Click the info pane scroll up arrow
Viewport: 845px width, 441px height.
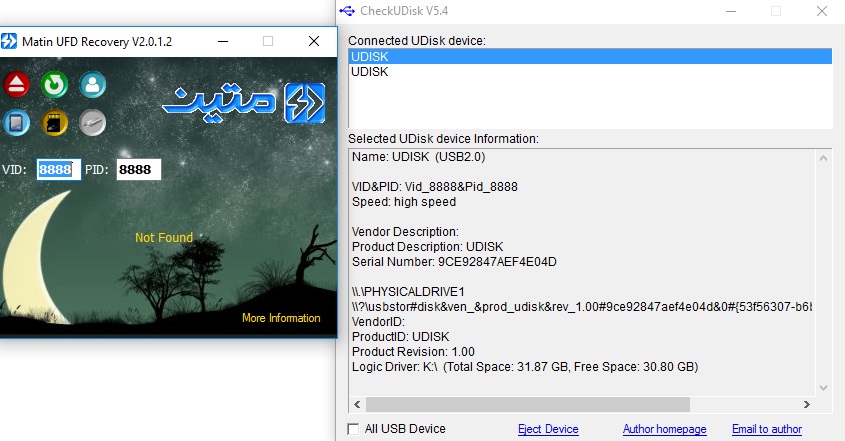coord(823,158)
